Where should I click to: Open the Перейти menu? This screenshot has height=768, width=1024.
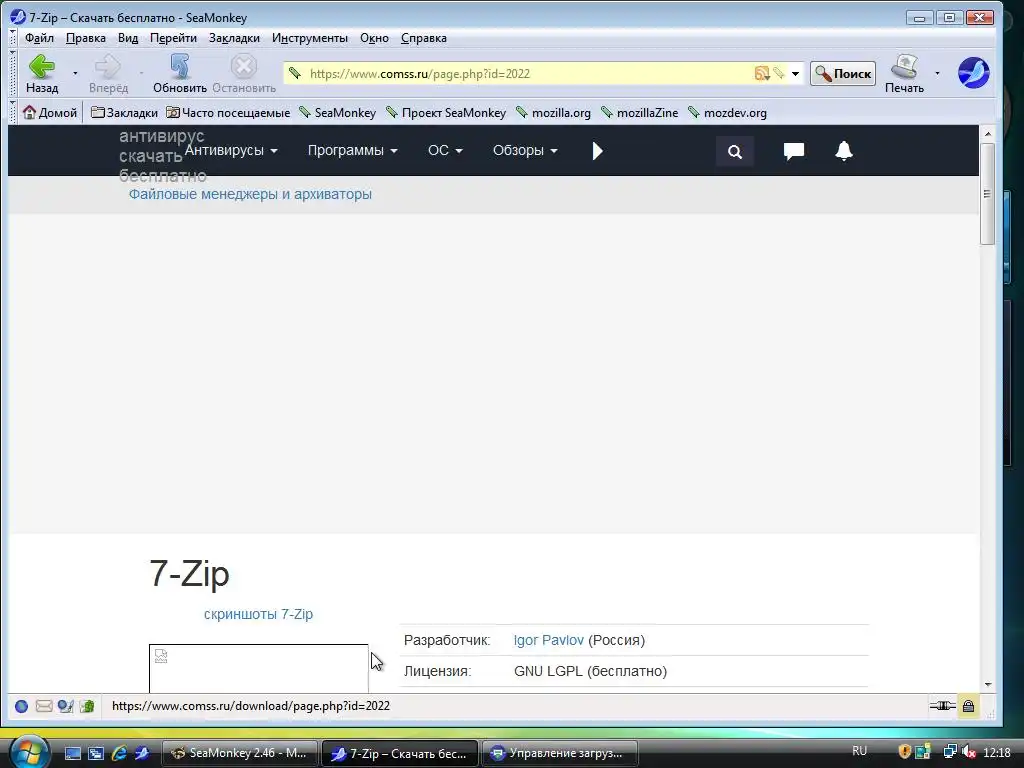coord(173,38)
